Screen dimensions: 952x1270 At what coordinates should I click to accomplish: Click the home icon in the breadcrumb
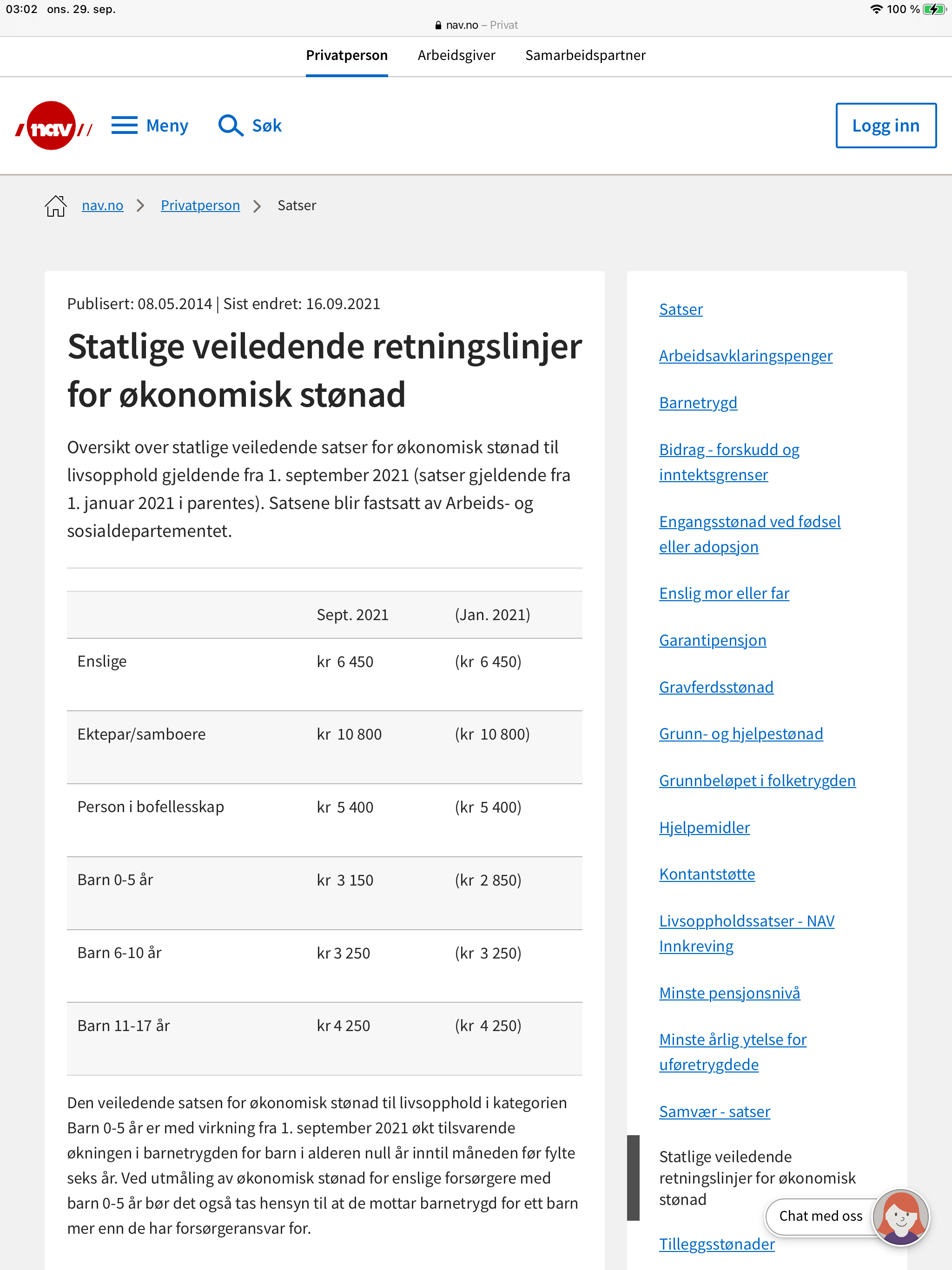[x=56, y=205]
